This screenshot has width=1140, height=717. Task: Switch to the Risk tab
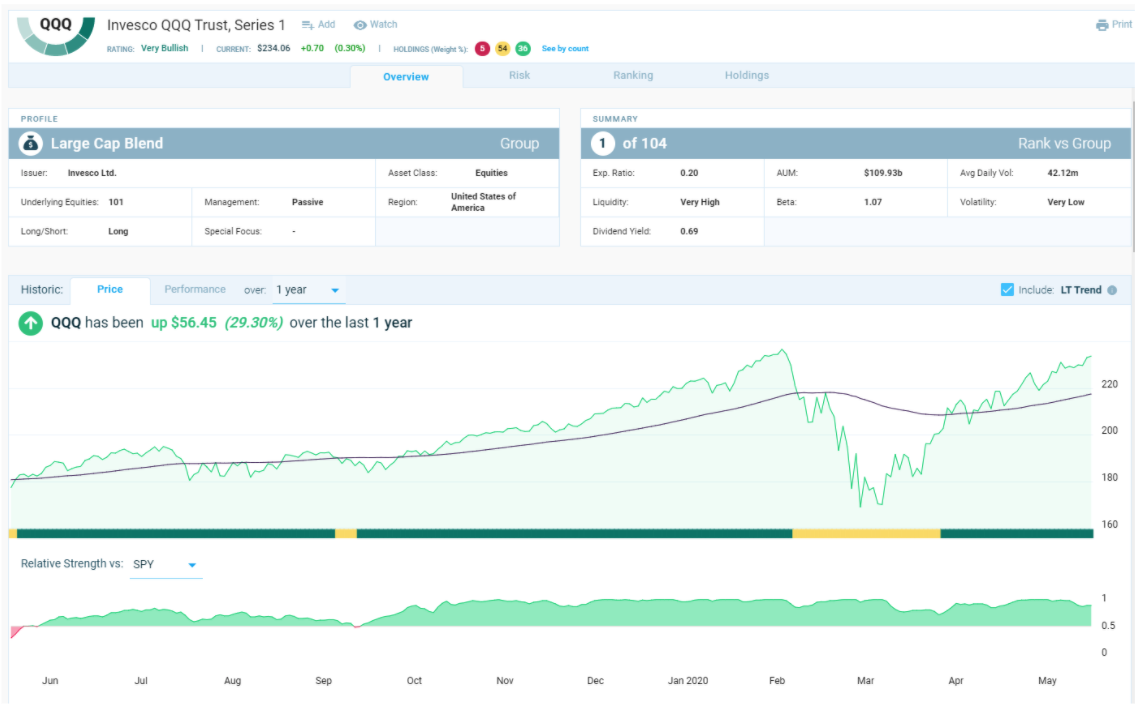[x=519, y=75]
